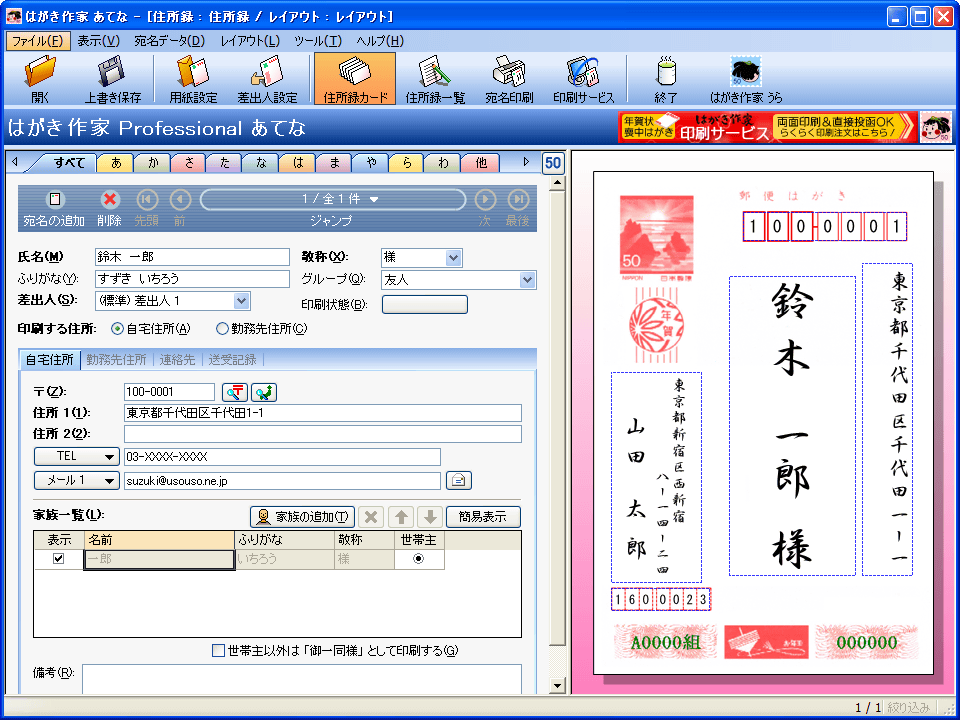Image resolution: width=960 pixels, height=720 pixels.
Task: Click form scrollbar down arrow
Action: [x=557, y=686]
